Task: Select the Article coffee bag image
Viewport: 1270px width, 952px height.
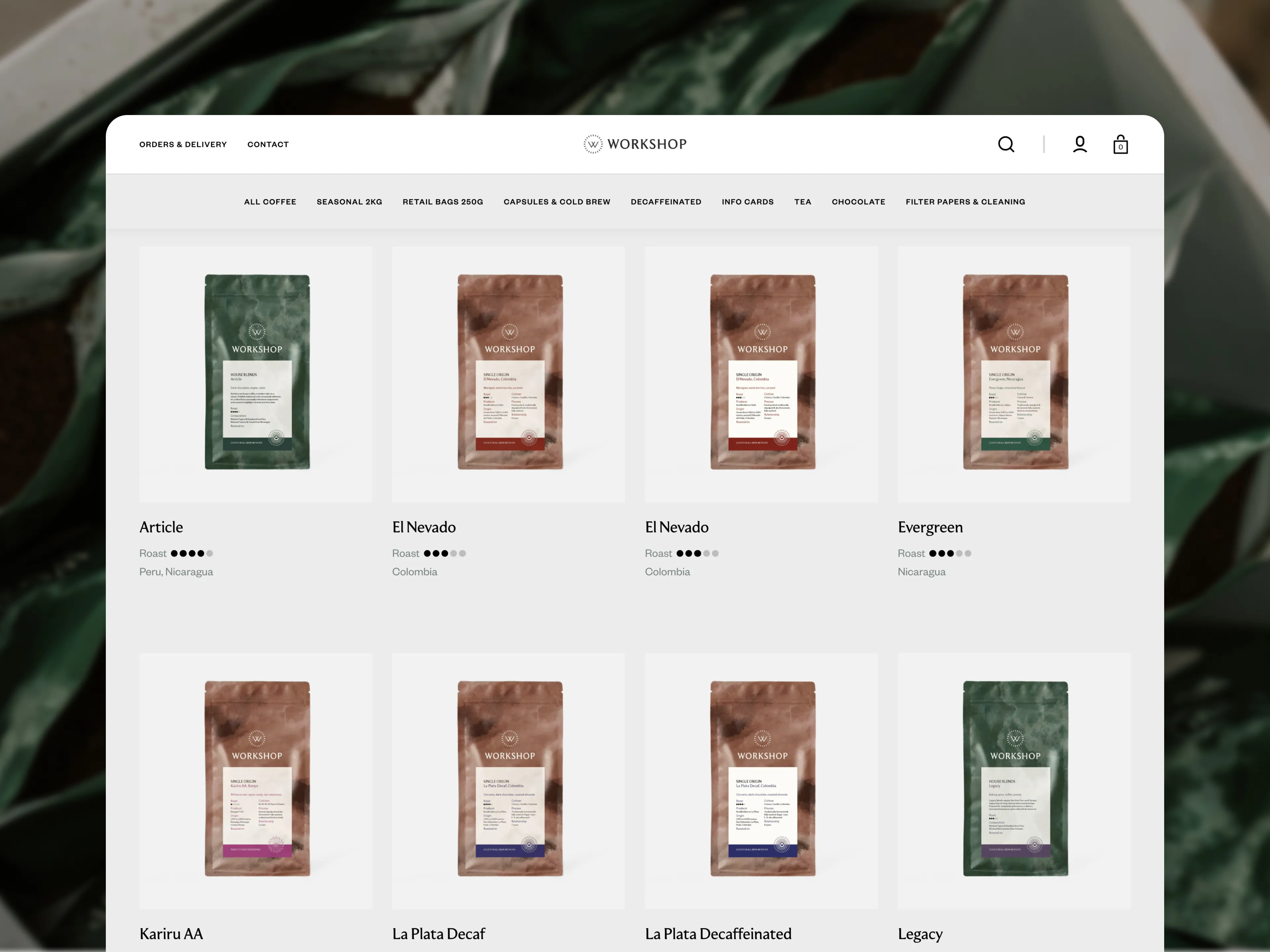Action: [256, 373]
